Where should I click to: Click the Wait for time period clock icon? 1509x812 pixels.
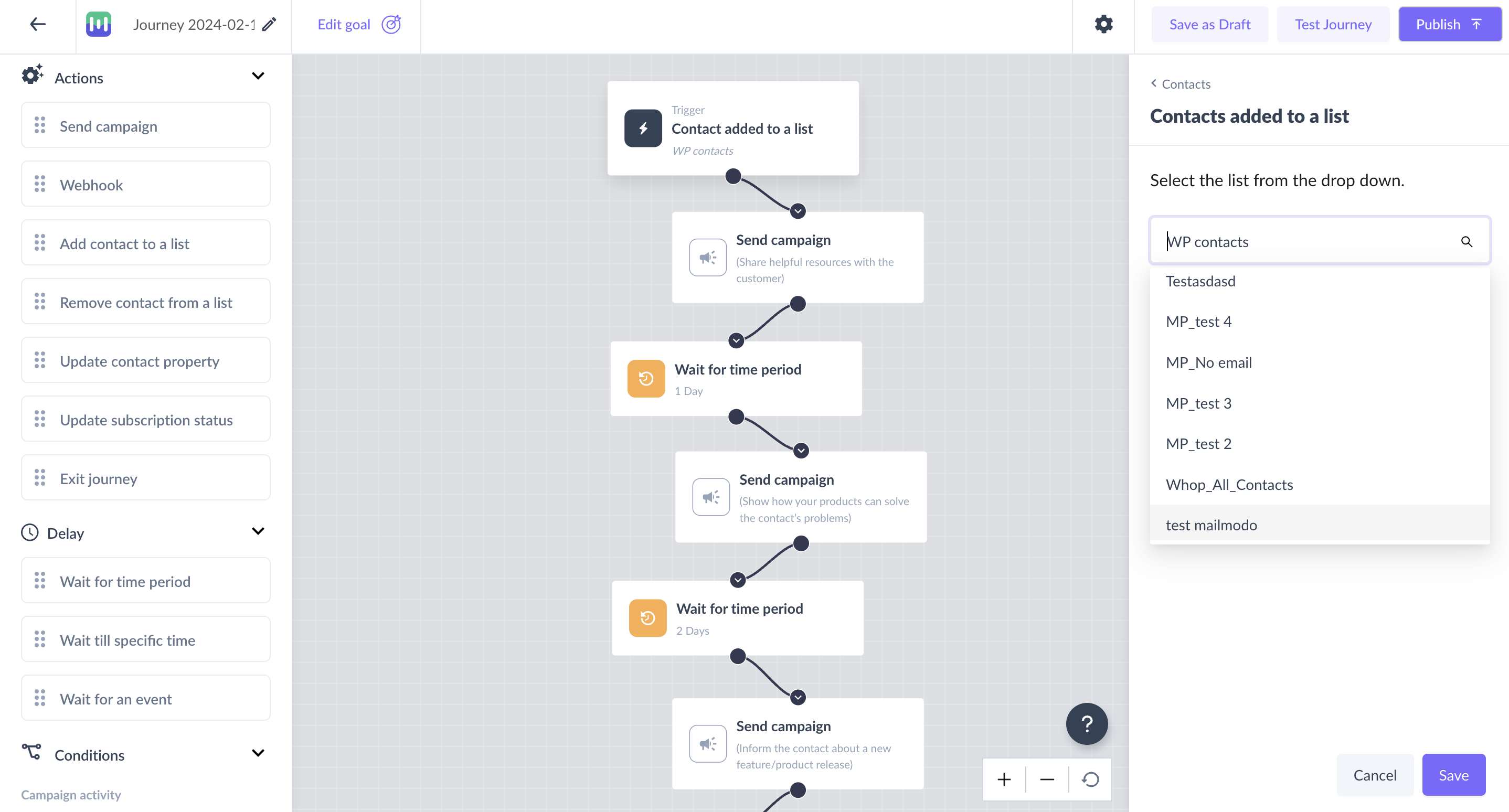645,378
